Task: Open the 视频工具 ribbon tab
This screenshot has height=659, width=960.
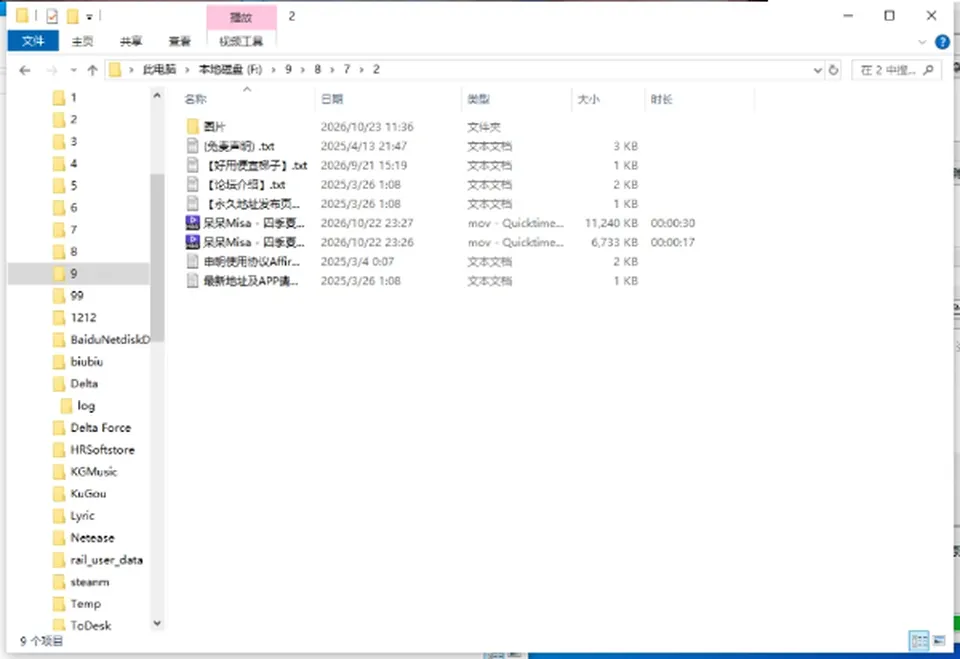Action: (241, 41)
